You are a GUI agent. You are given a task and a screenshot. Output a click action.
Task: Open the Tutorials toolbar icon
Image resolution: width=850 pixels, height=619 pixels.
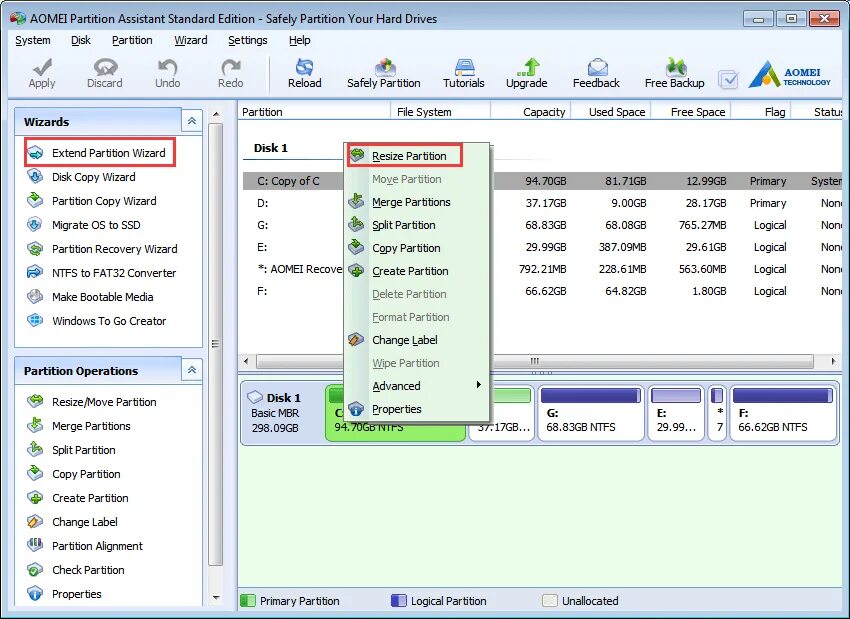click(465, 67)
